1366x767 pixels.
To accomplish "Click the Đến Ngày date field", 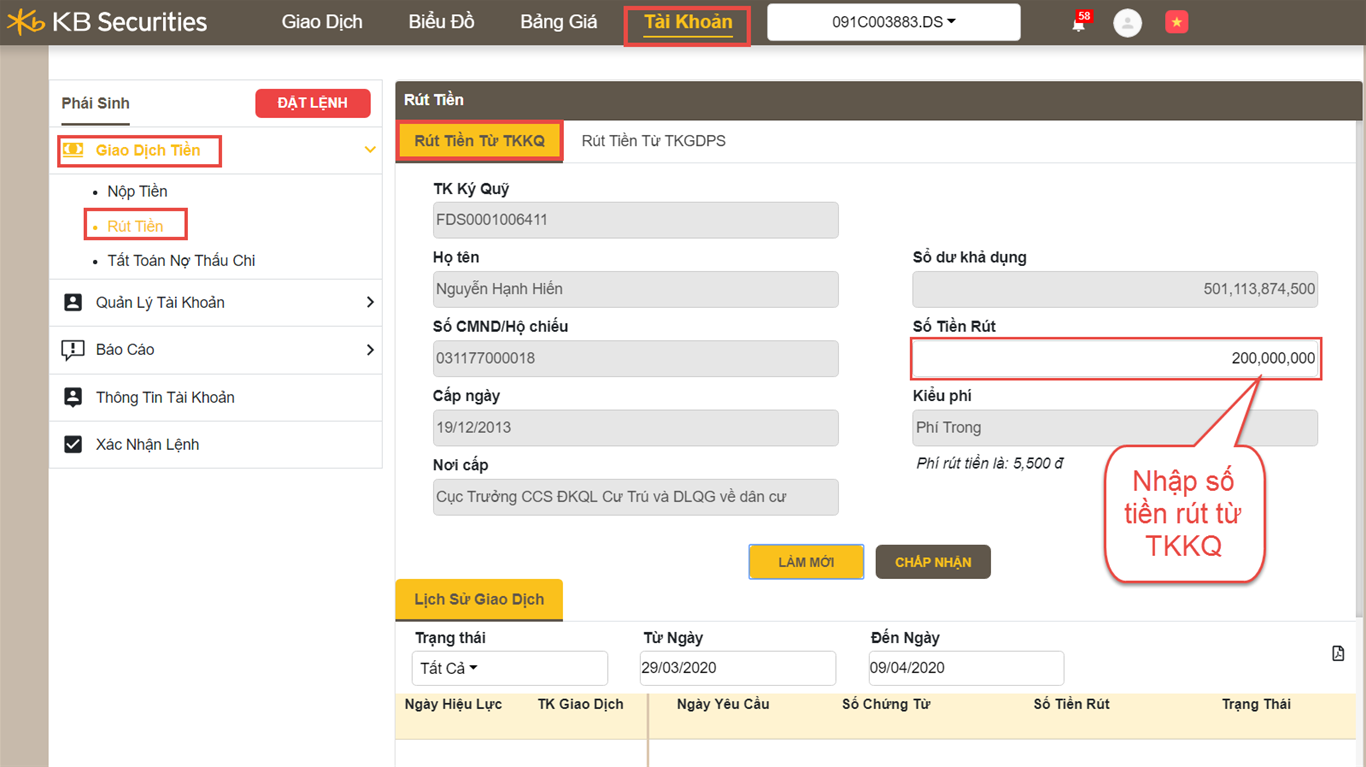I will click(x=966, y=668).
